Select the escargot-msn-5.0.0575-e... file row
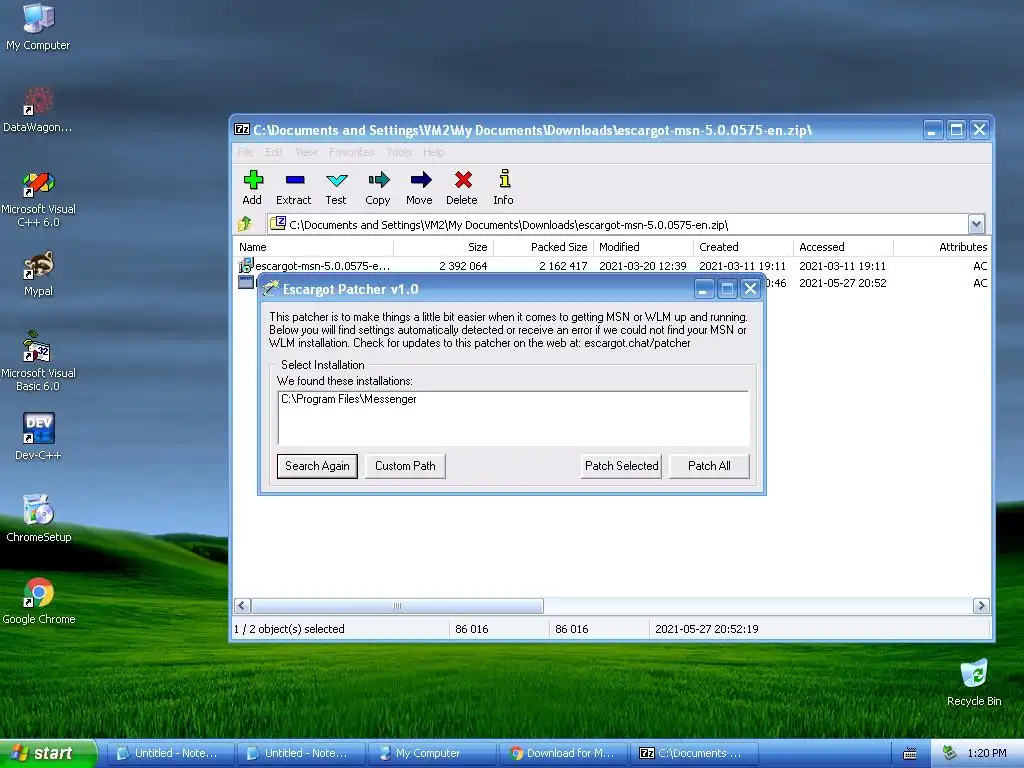 pos(612,266)
